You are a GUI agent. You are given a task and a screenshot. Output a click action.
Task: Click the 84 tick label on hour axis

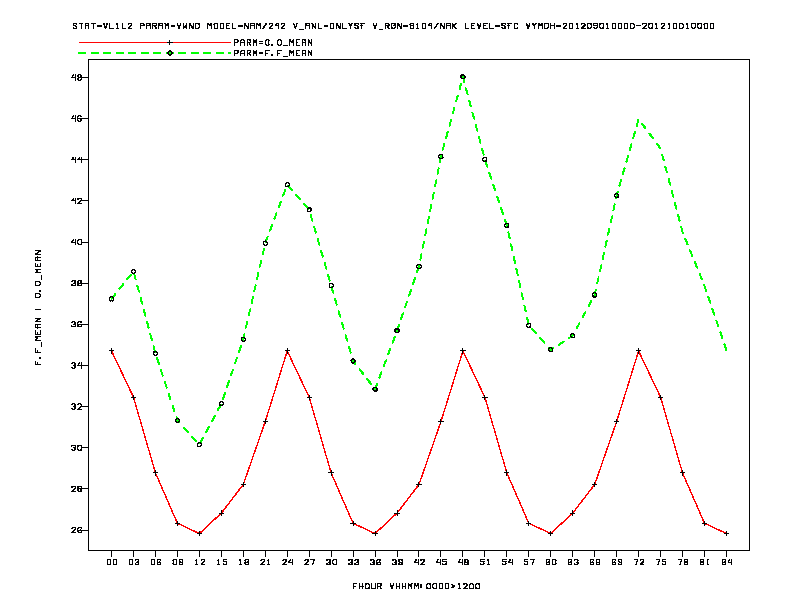726,562
